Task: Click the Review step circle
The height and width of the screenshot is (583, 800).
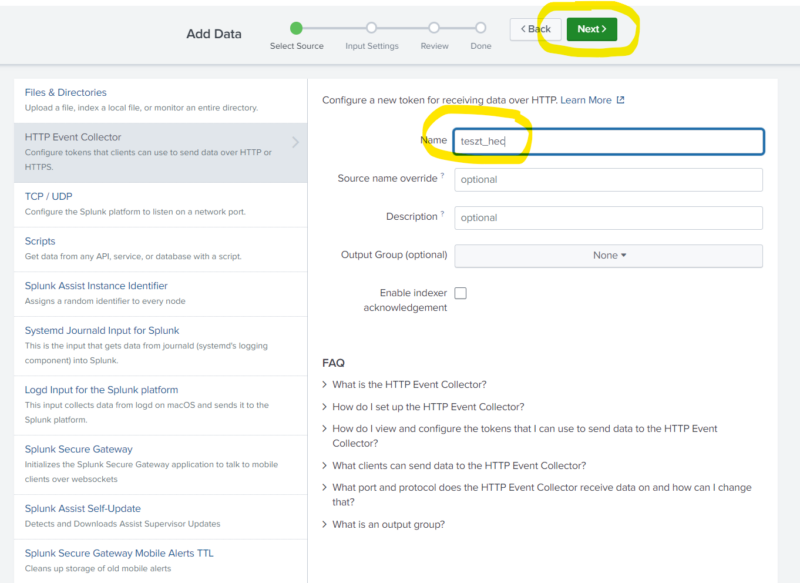Action: (434, 28)
